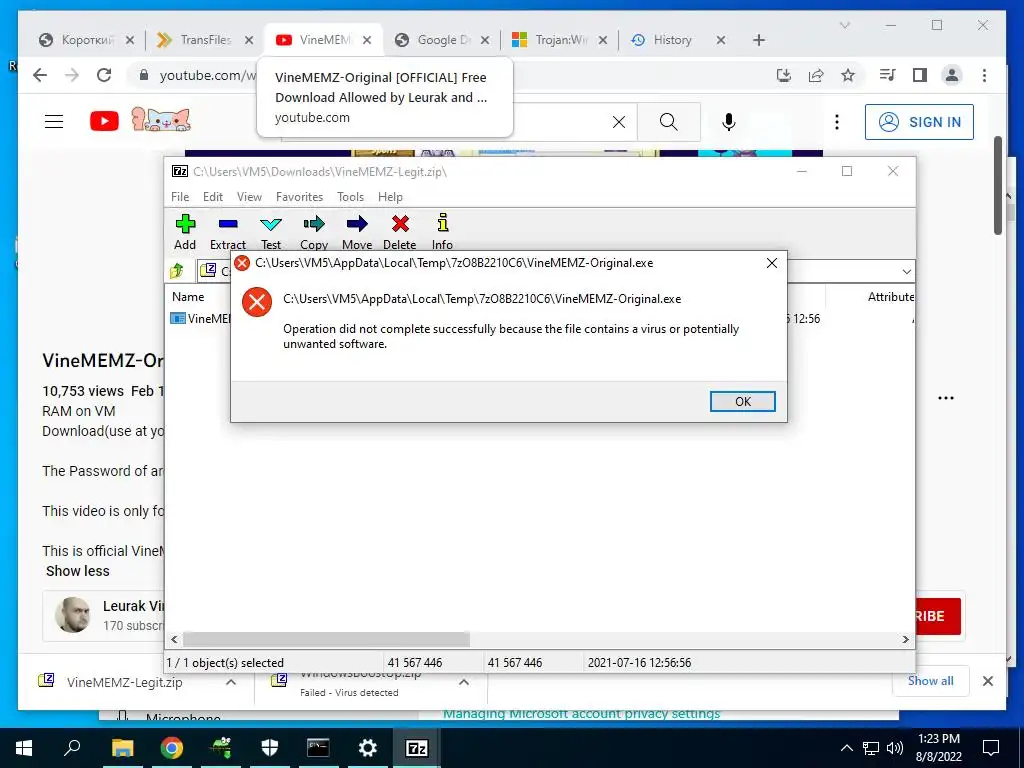Screen dimensions: 1024x768
Task: Open the Chrome three-dot menu
Action: point(984,75)
